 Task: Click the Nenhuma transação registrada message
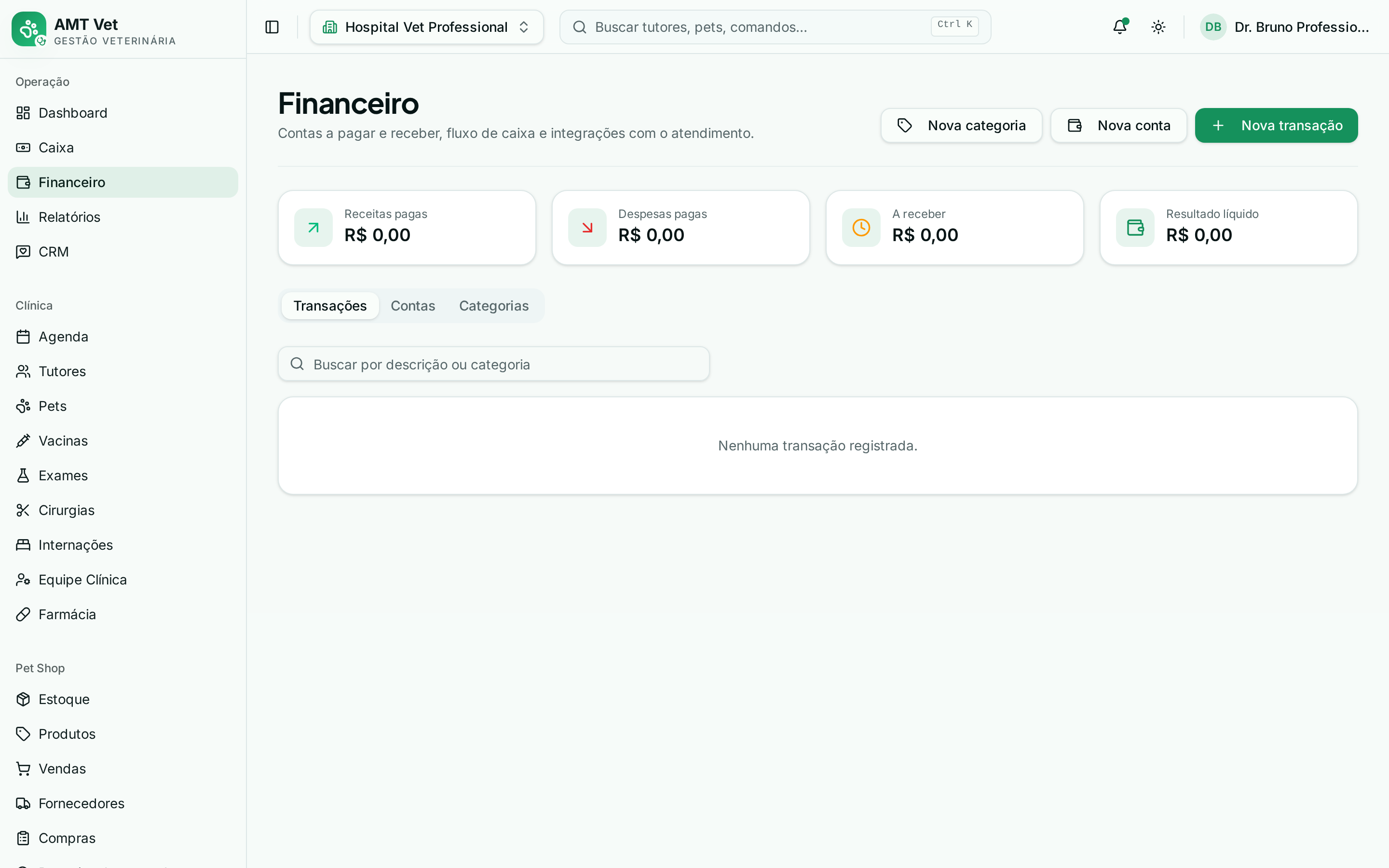coord(817,446)
